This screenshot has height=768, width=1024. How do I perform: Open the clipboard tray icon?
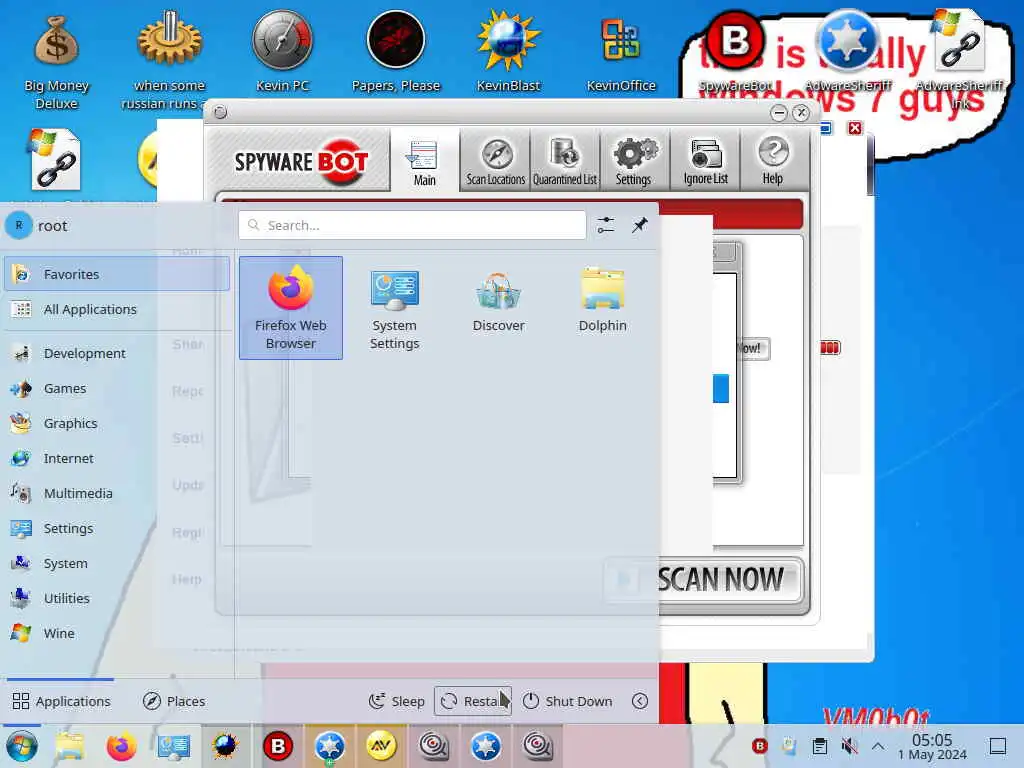(820, 746)
